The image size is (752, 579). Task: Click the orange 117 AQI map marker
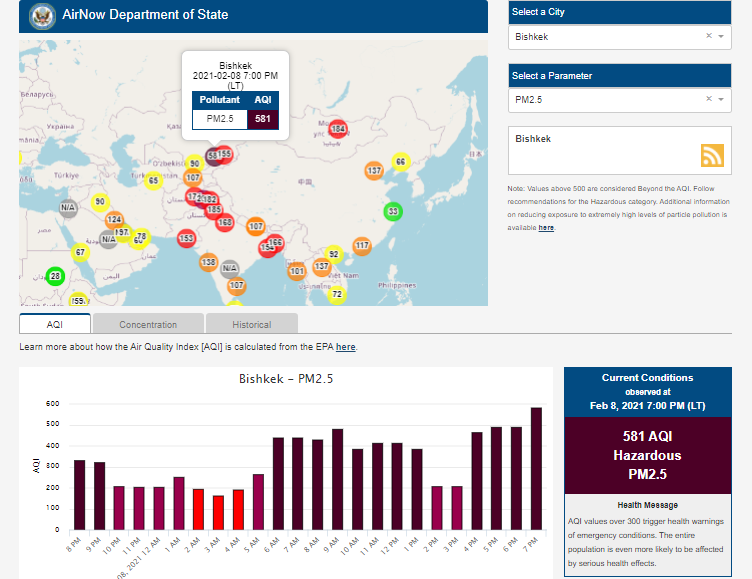click(x=361, y=245)
